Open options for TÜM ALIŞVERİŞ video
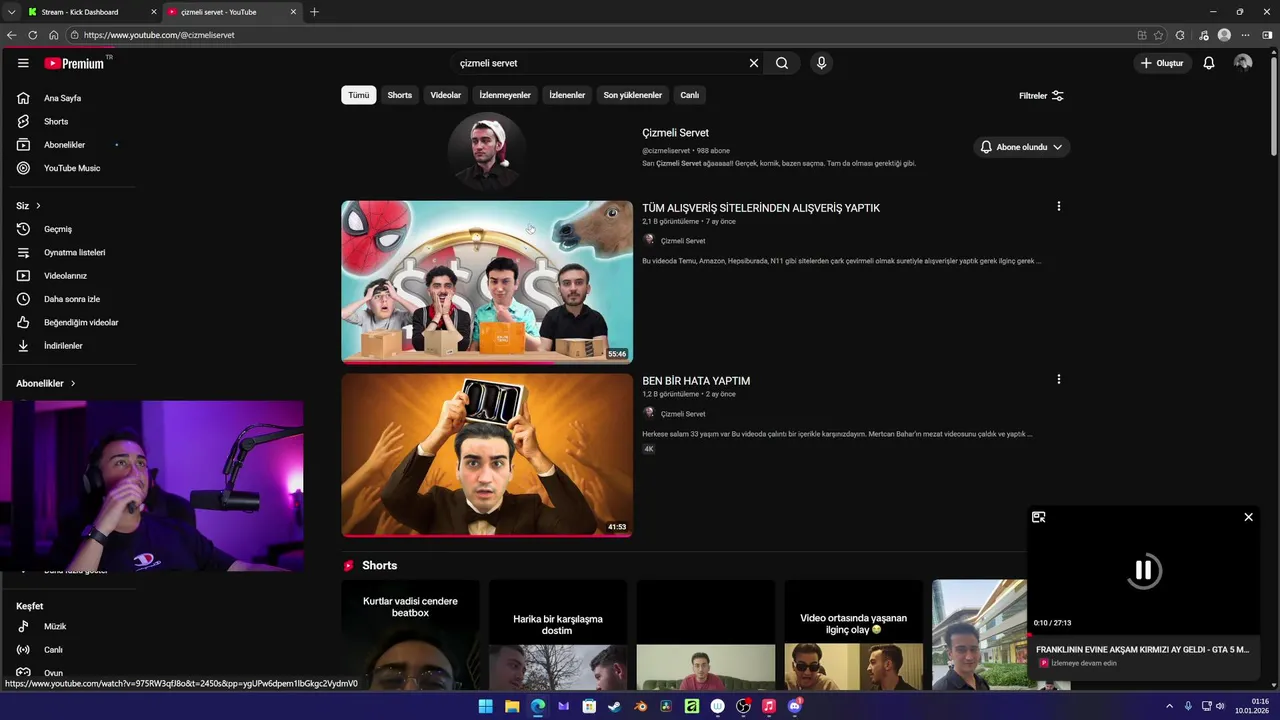This screenshot has width=1280, height=720. click(1059, 206)
